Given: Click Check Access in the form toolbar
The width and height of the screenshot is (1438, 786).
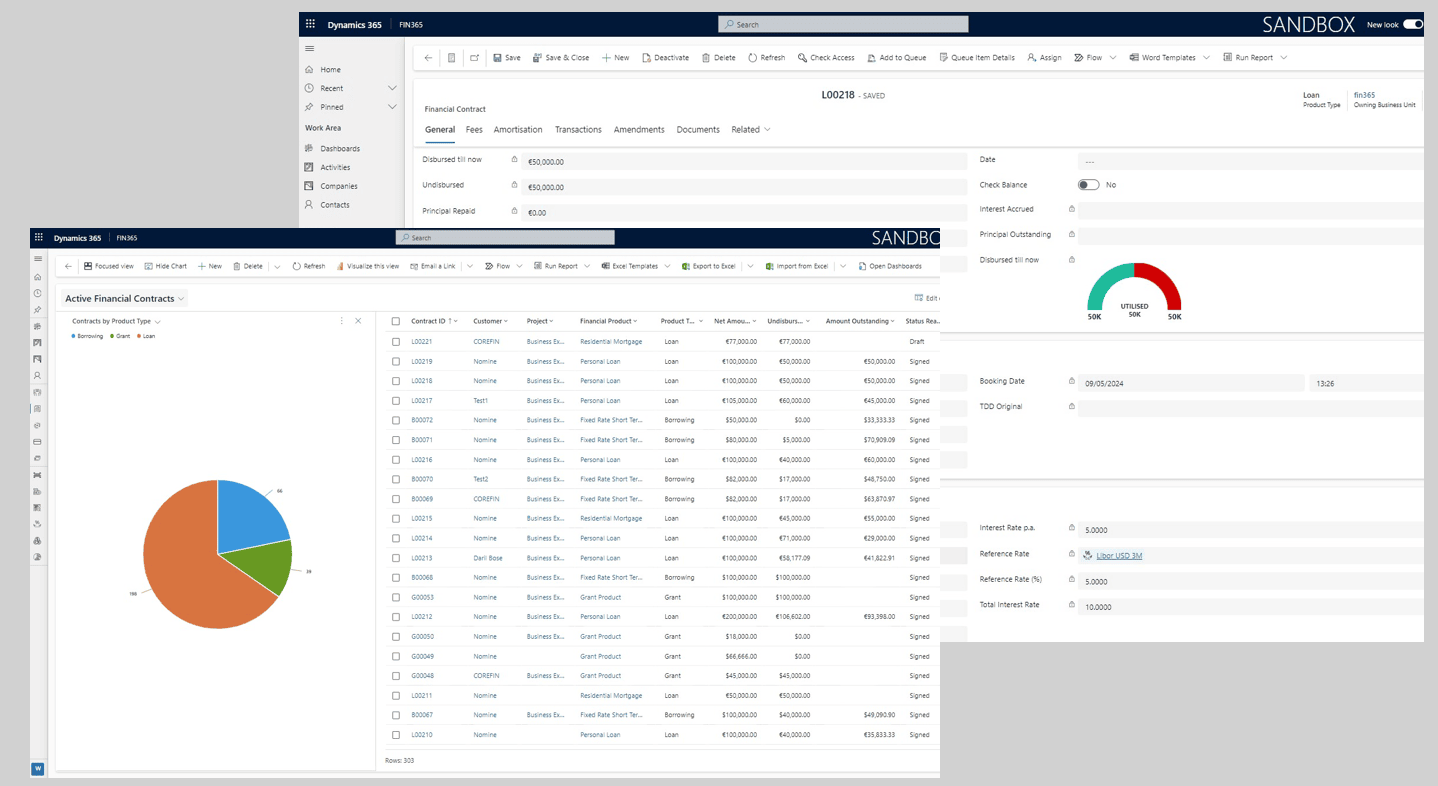Looking at the screenshot, I should click(826, 58).
